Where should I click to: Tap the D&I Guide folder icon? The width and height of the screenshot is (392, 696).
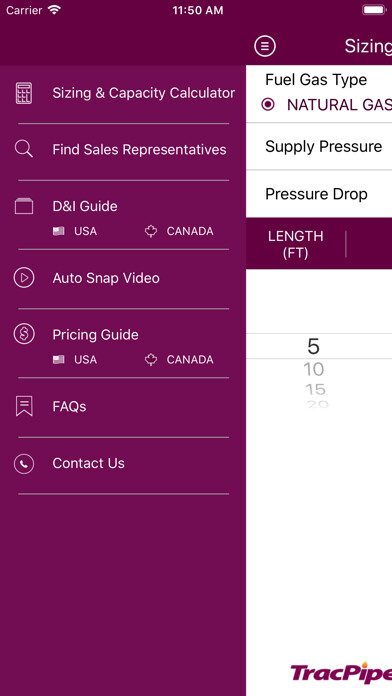pyautogui.click(x=24, y=206)
